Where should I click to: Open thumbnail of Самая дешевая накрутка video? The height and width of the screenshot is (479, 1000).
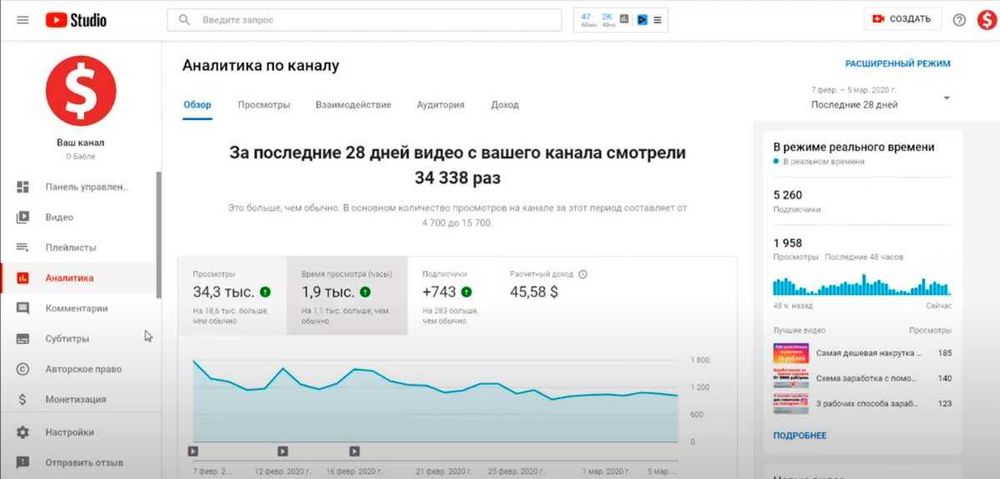coord(791,353)
